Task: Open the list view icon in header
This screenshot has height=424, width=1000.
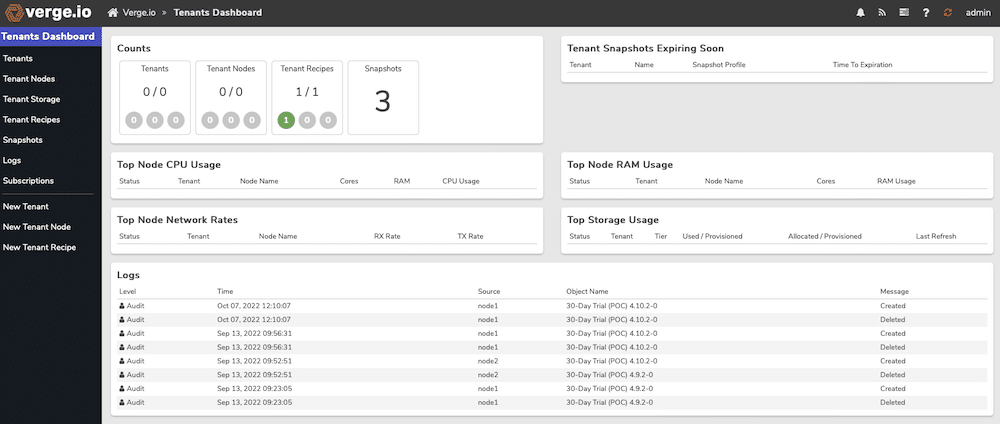Action: [x=904, y=13]
